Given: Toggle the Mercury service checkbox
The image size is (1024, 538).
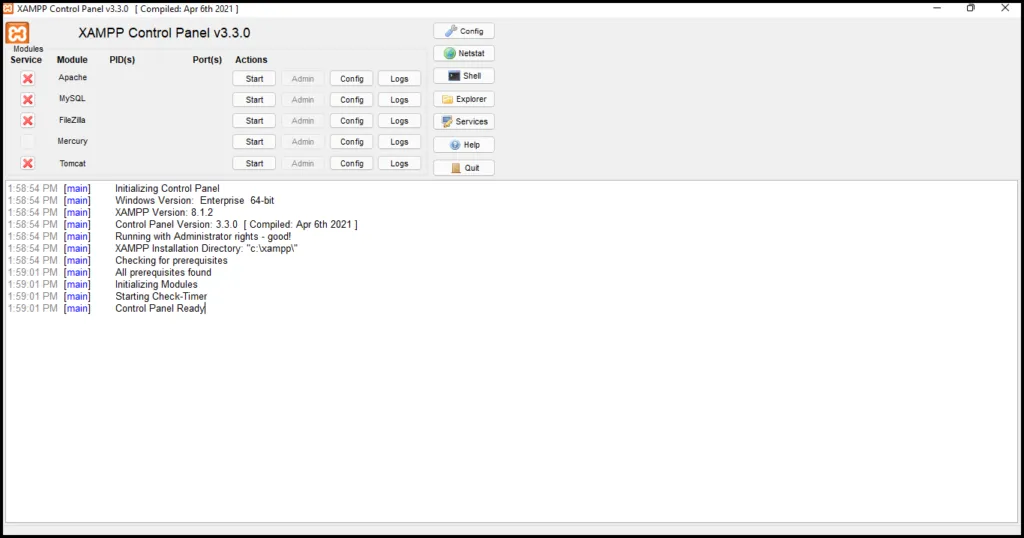Looking at the screenshot, I should click(x=27, y=141).
